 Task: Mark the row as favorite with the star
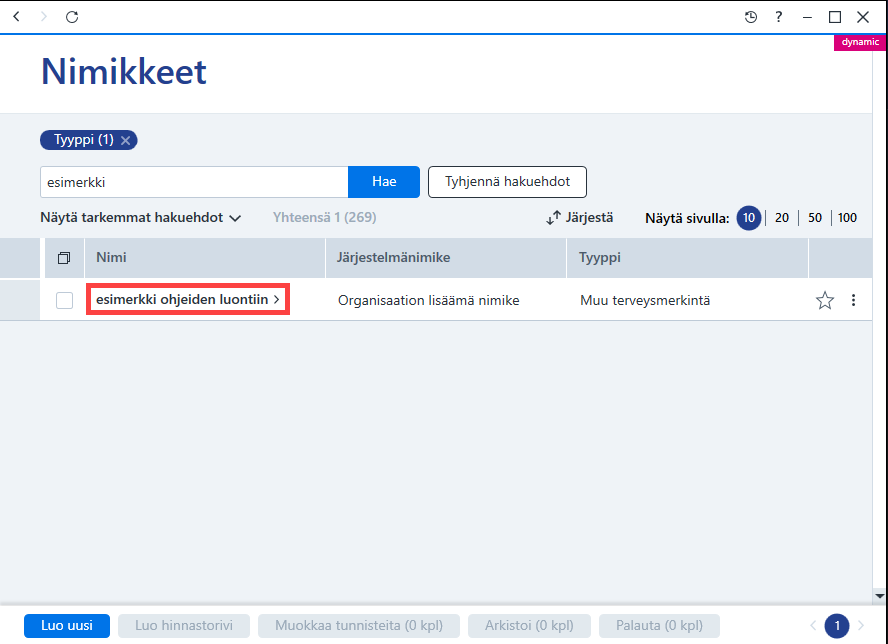click(825, 300)
